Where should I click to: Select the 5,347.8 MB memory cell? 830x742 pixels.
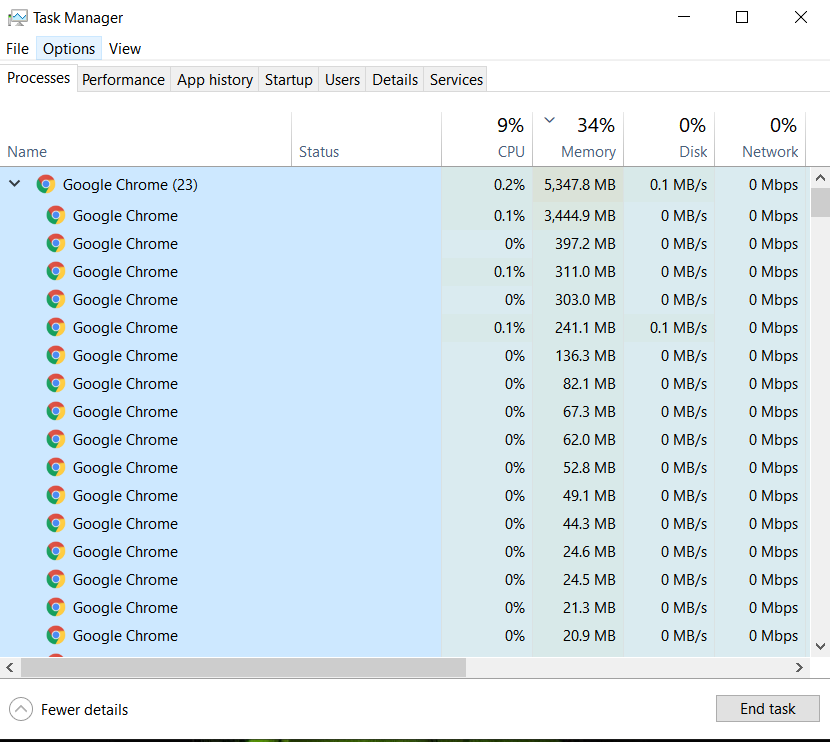578,185
